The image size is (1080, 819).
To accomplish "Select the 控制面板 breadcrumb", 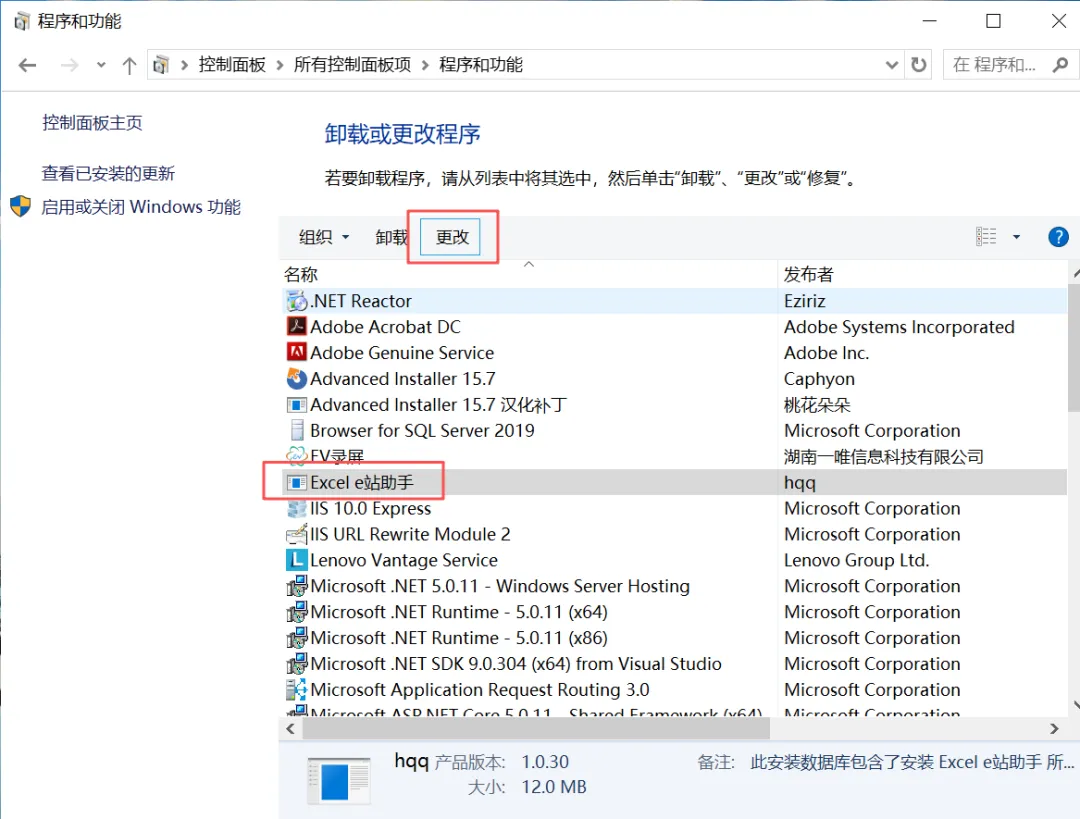I will [232, 65].
